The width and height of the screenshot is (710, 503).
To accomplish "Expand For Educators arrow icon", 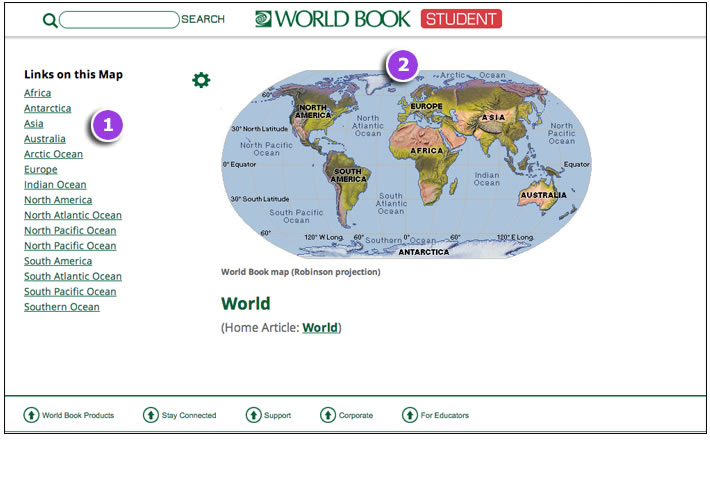I will coord(410,415).
